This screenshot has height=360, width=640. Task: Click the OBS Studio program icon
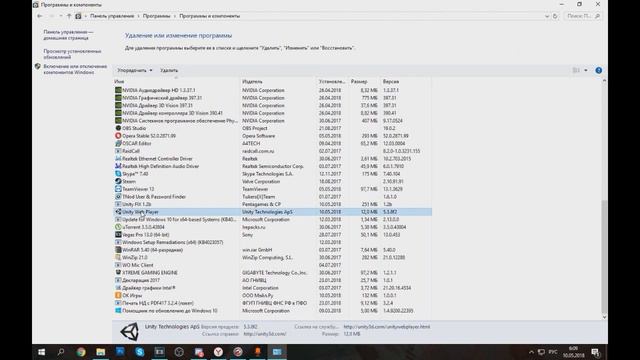118,128
